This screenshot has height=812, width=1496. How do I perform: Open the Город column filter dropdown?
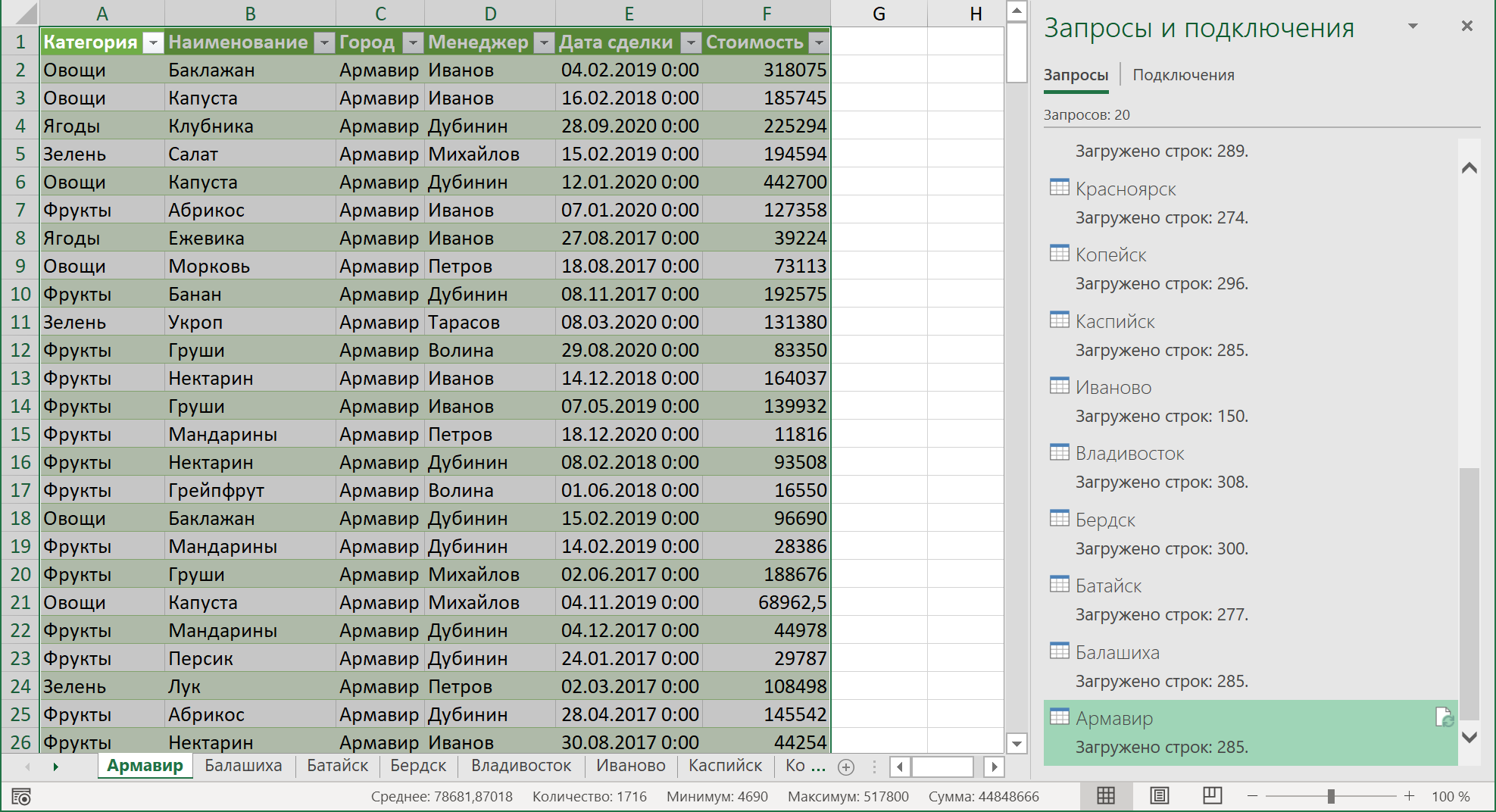pyautogui.click(x=412, y=43)
